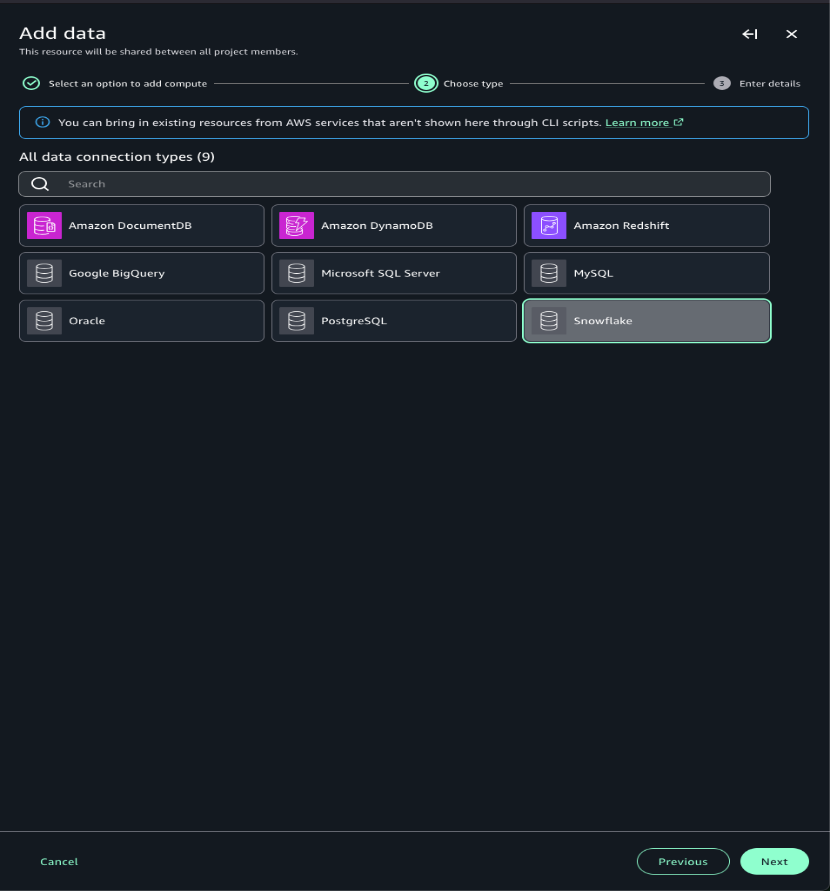Click the info icon in the banner
Image resolution: width=830 pixels, height=891 pixels.
43,122
